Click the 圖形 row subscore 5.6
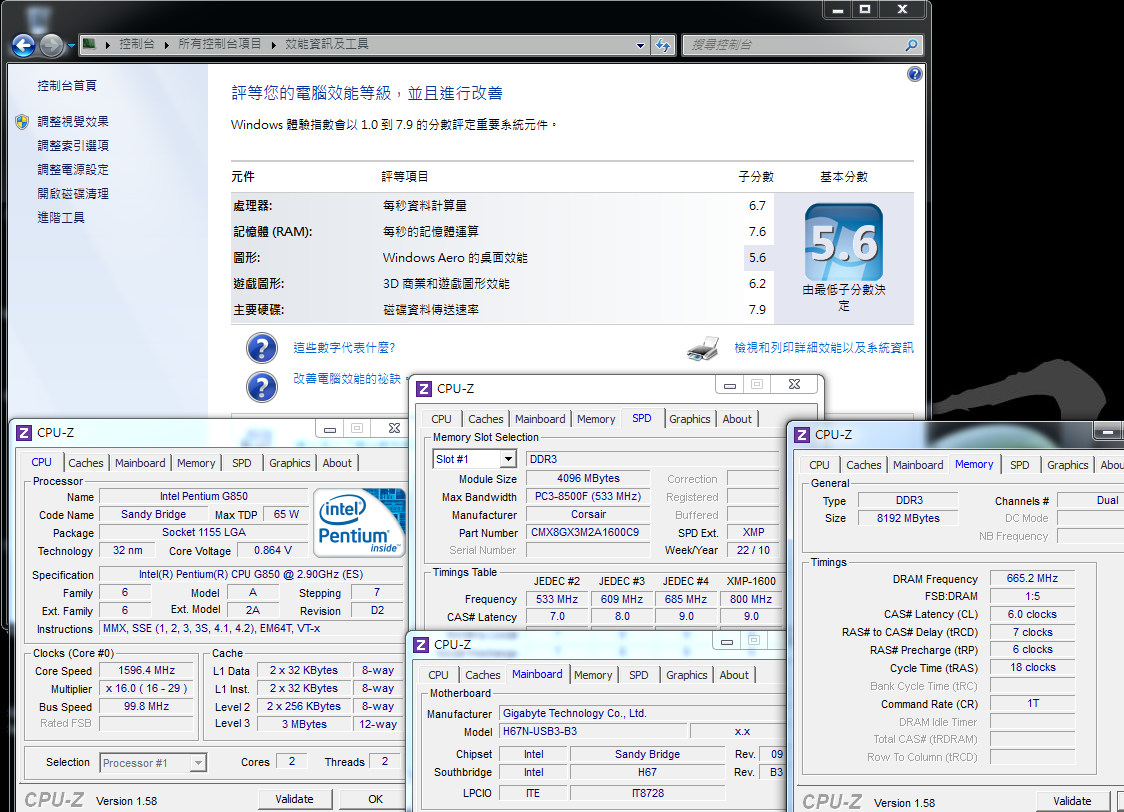Viewport: 1124px width, 812px height. pos(757,257)
